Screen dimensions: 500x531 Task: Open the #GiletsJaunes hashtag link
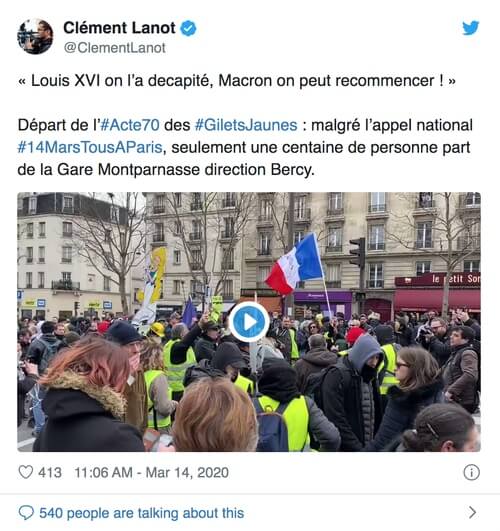246,125
